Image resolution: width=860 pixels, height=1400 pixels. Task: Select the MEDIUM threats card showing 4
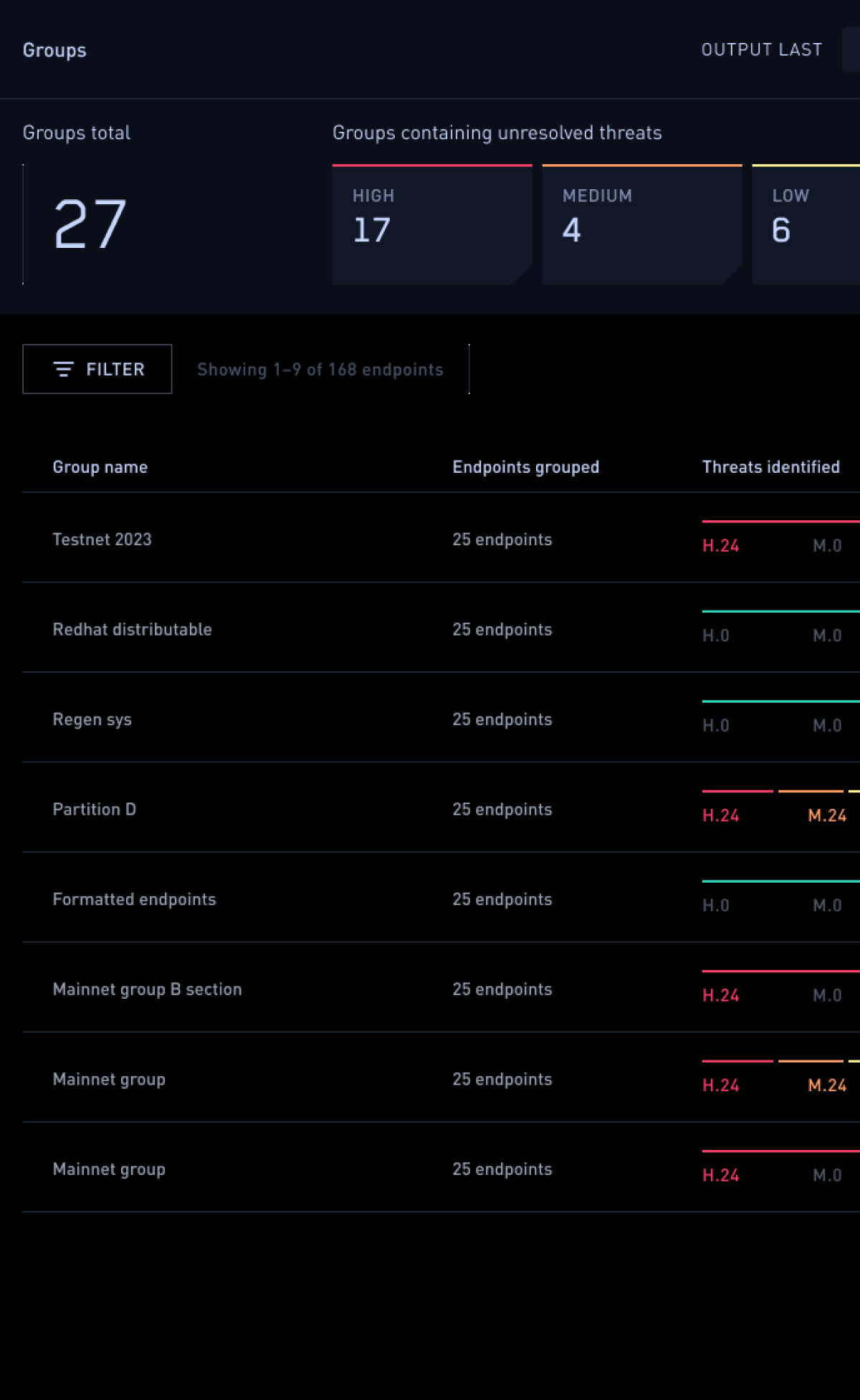click(x=641, y=224)
